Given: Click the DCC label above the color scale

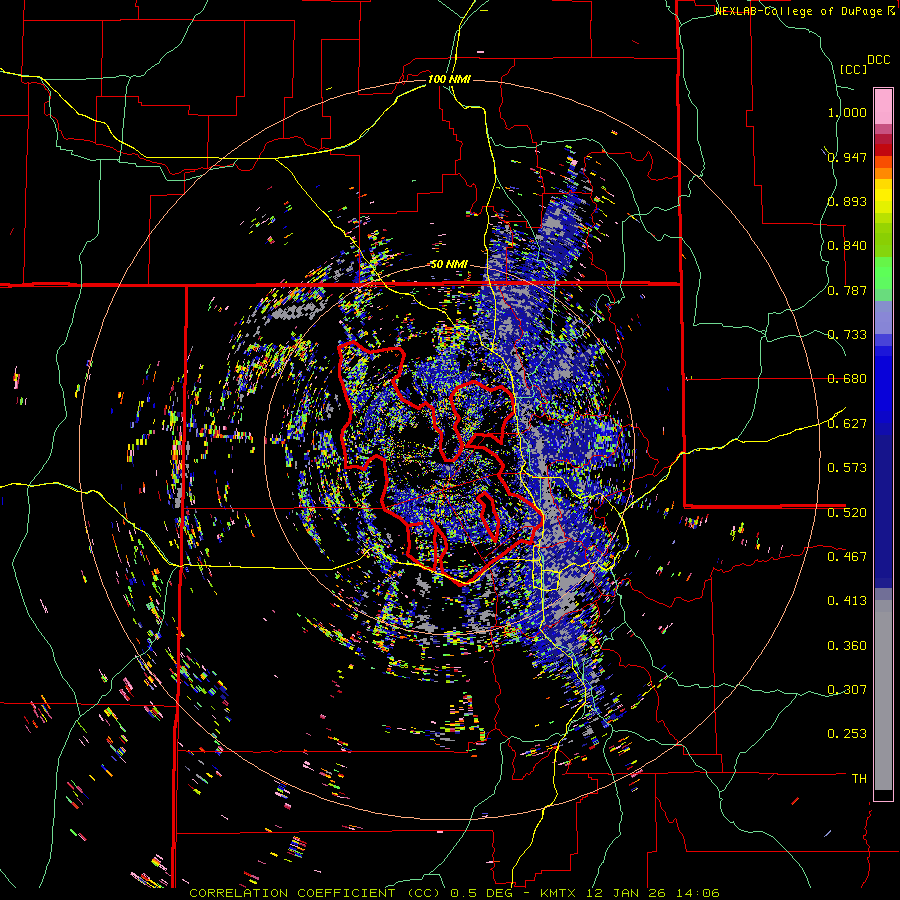Looking at the screenshot, I should 878,60.
